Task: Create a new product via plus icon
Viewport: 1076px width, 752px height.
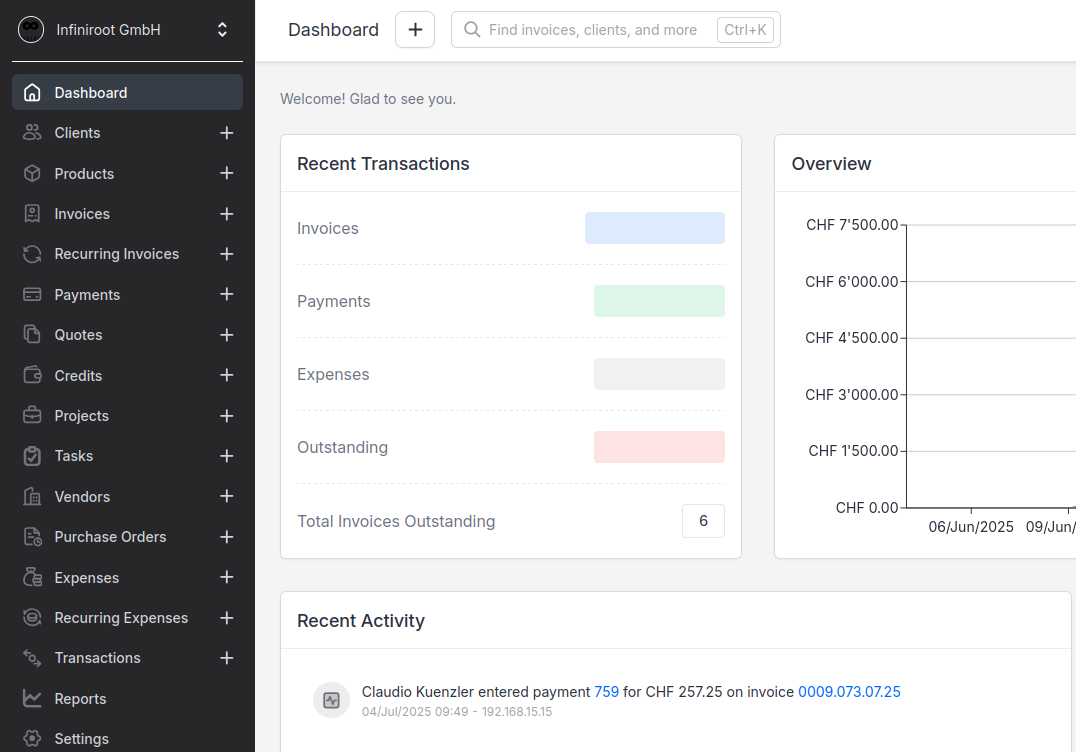Action: click(226, 174)
